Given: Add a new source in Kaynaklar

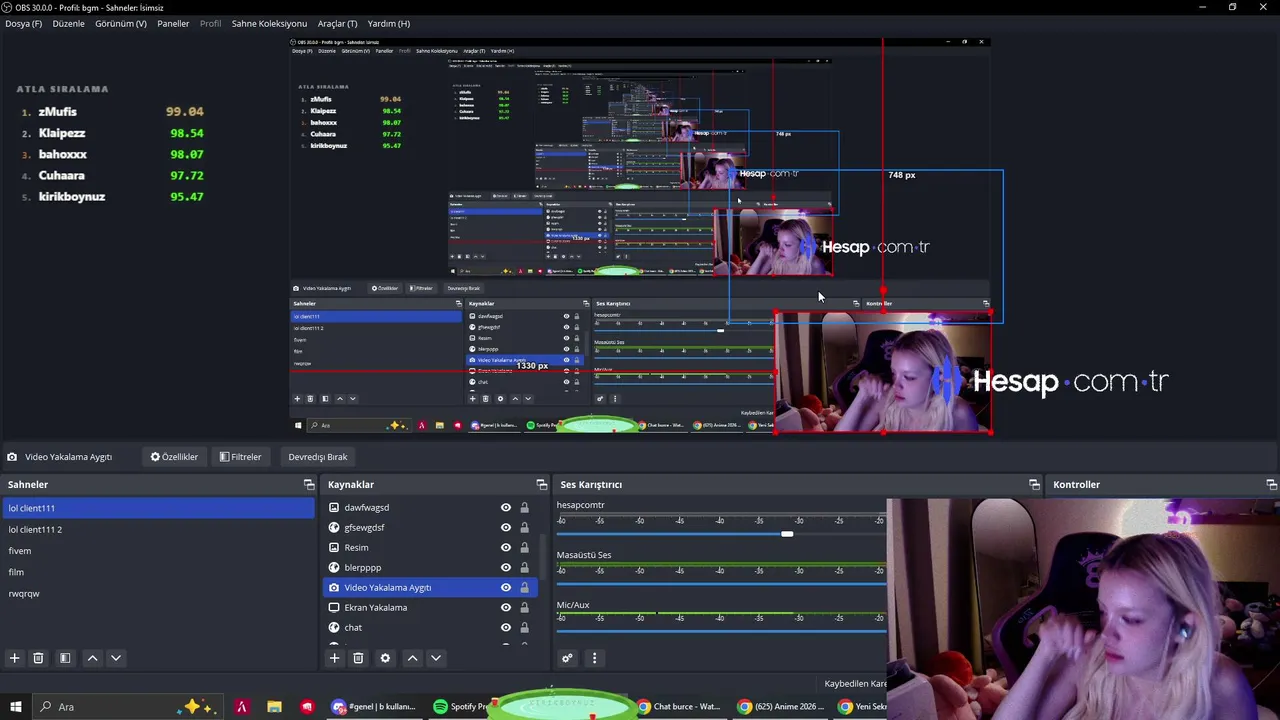Looking at the screenshot, I should pyautogui.click(x=334, y=658).
